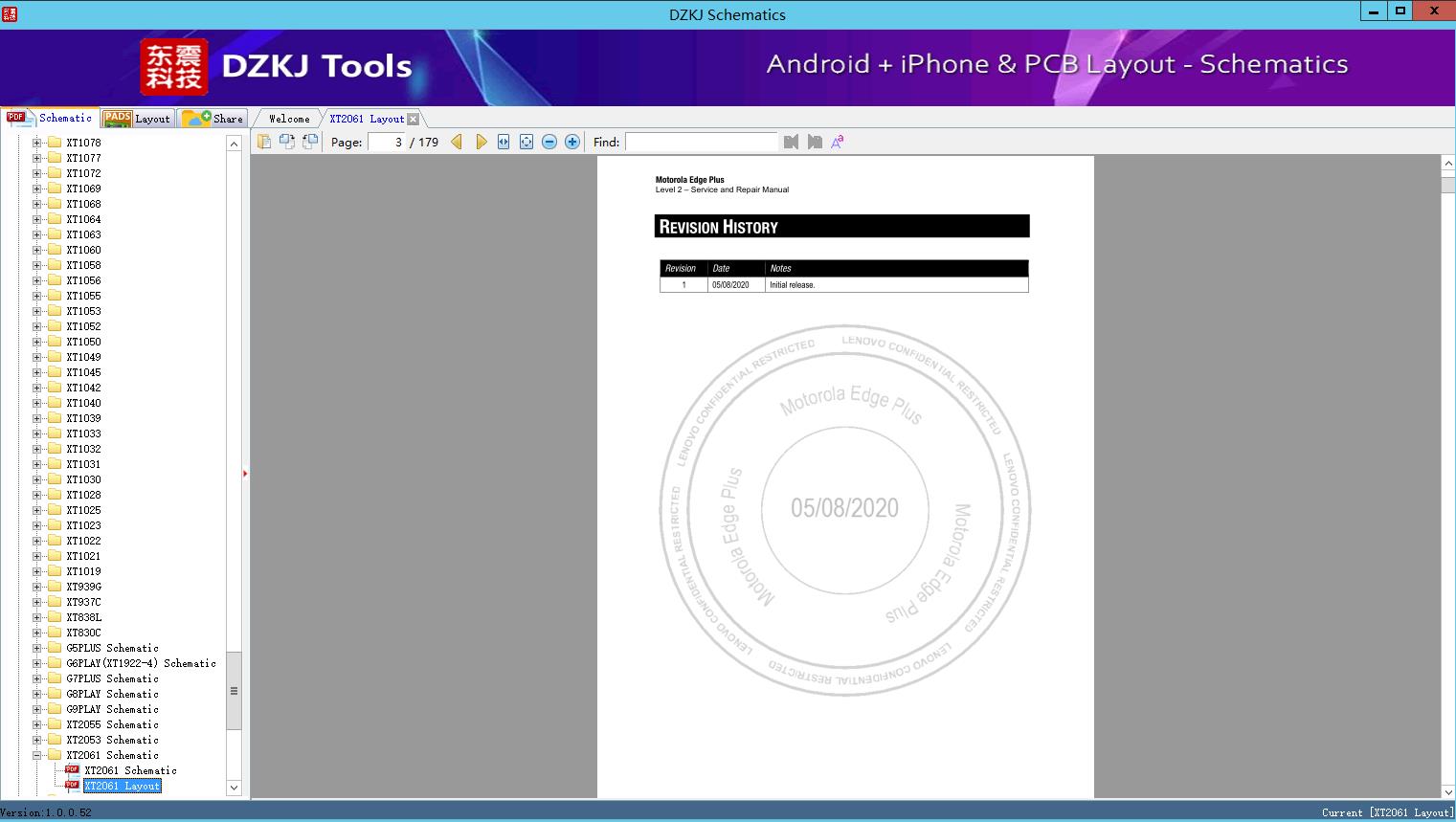Expand the XT1050 folder
The image size is (1456, 822).
[36, 342]
